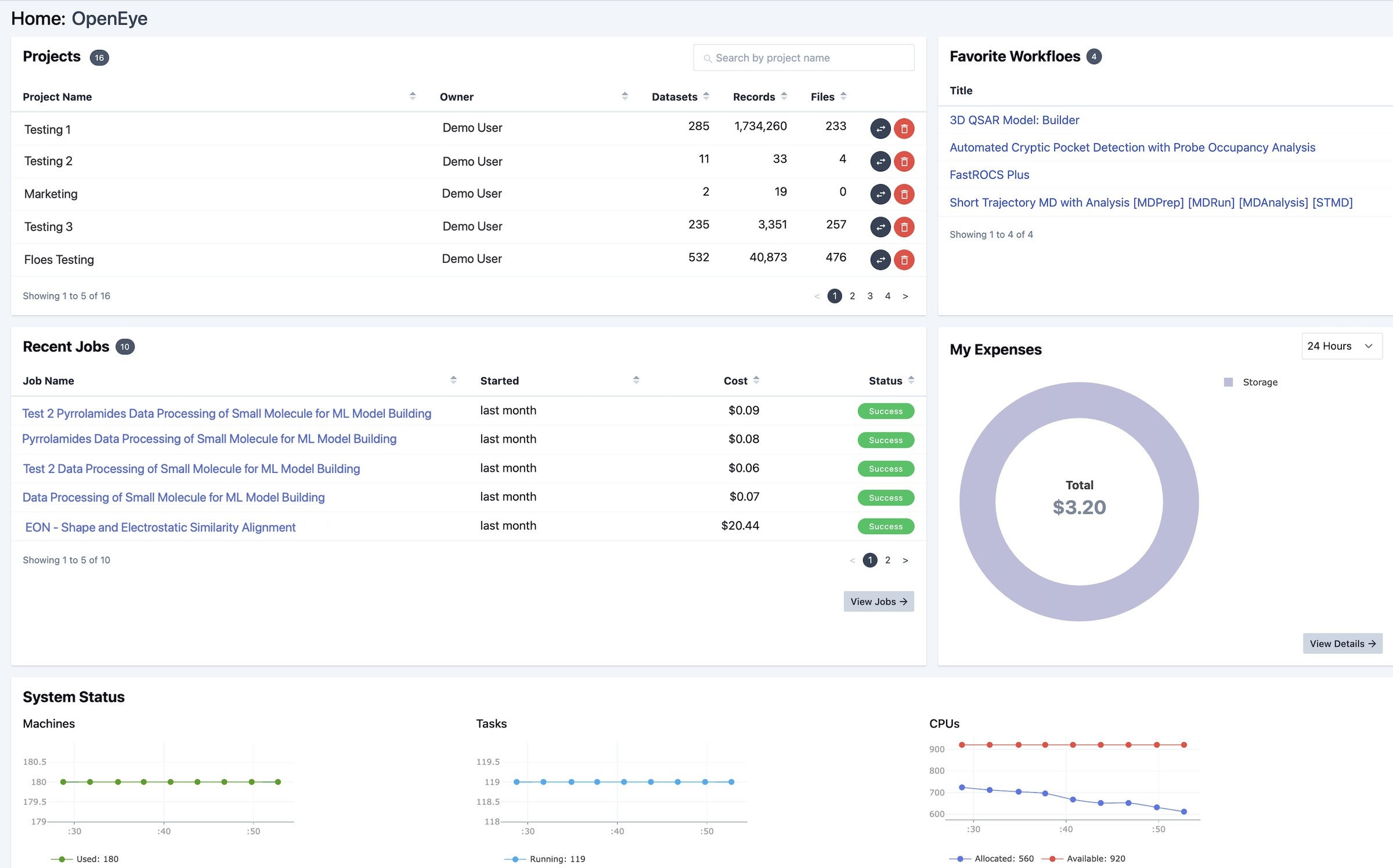Delete the Testing 2 project
The height and width of the screenshot is (868, 1393).
pyautogui.click(x=904, y=161)
